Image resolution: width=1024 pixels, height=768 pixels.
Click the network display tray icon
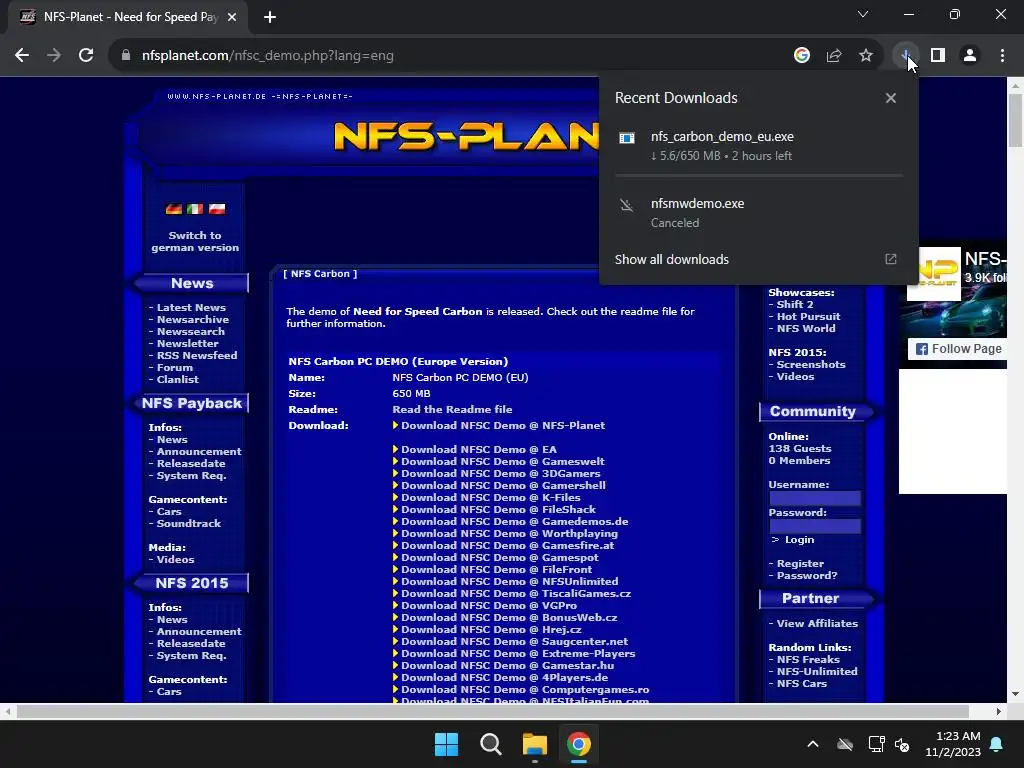click(x=876, y=744)
